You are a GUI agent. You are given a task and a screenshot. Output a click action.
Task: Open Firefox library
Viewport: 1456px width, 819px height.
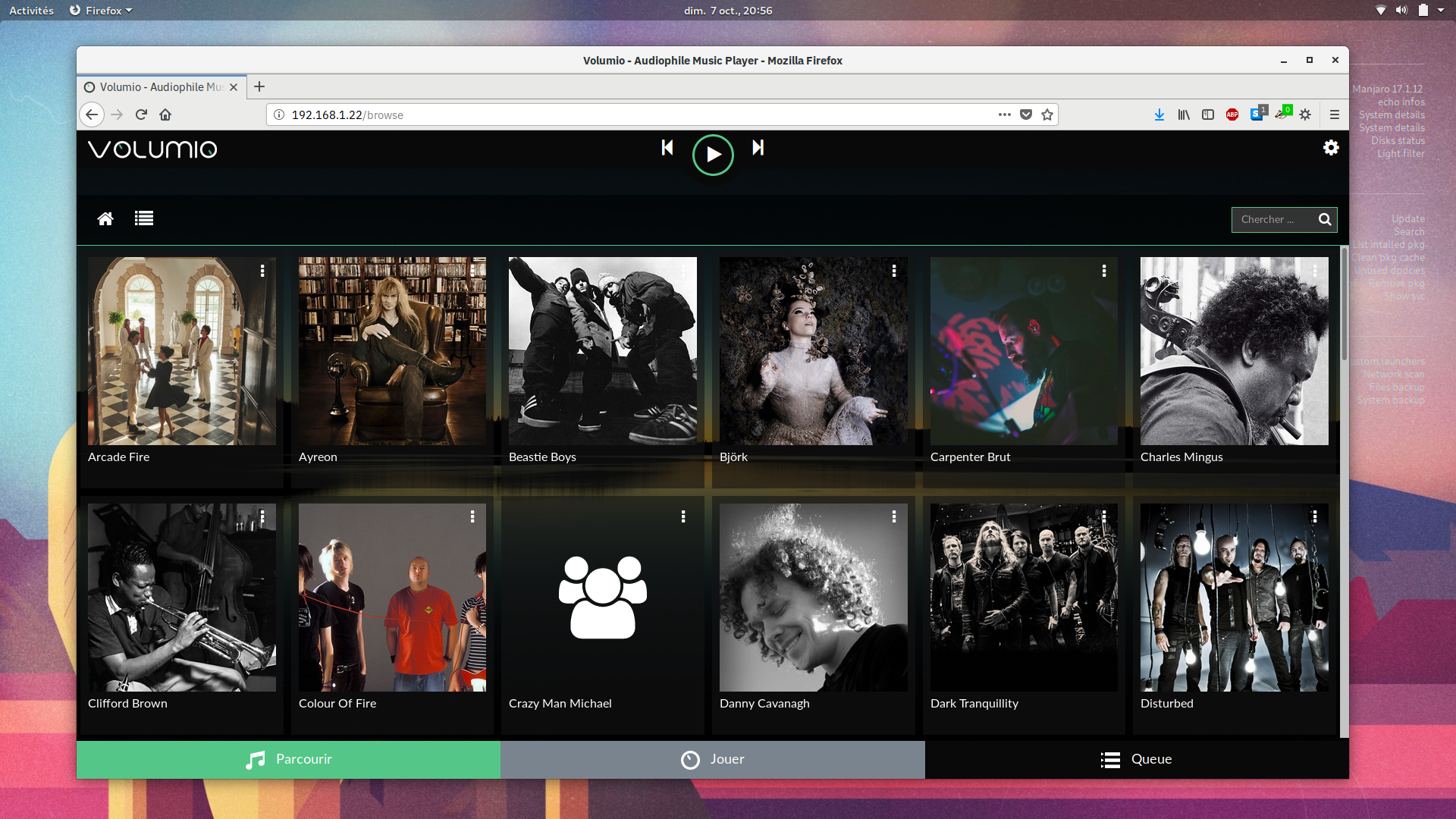point(1184,115)
